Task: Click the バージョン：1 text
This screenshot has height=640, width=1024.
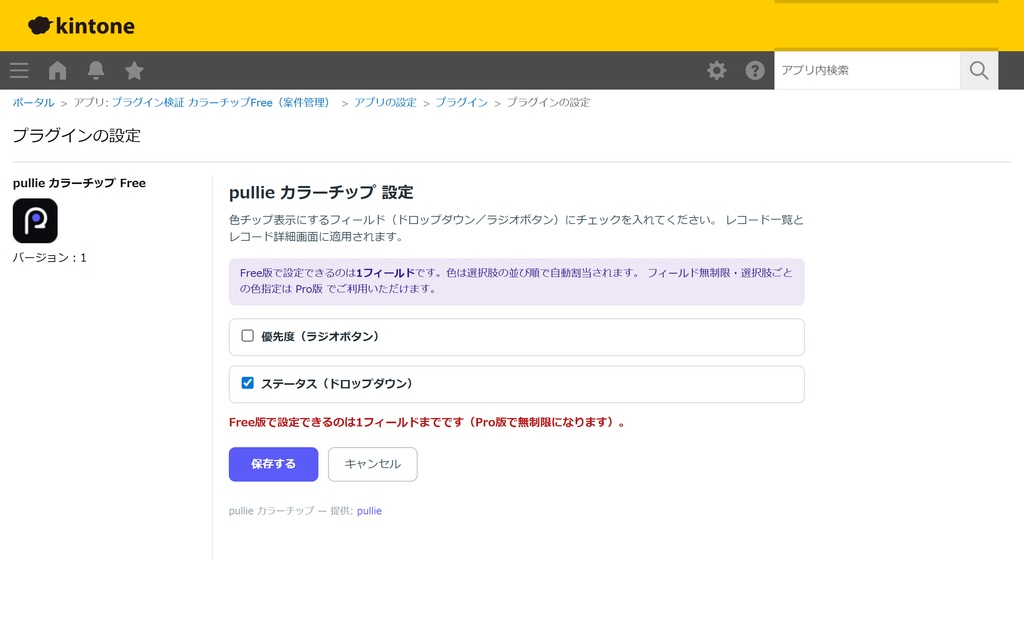Action: tap(50, 257)
